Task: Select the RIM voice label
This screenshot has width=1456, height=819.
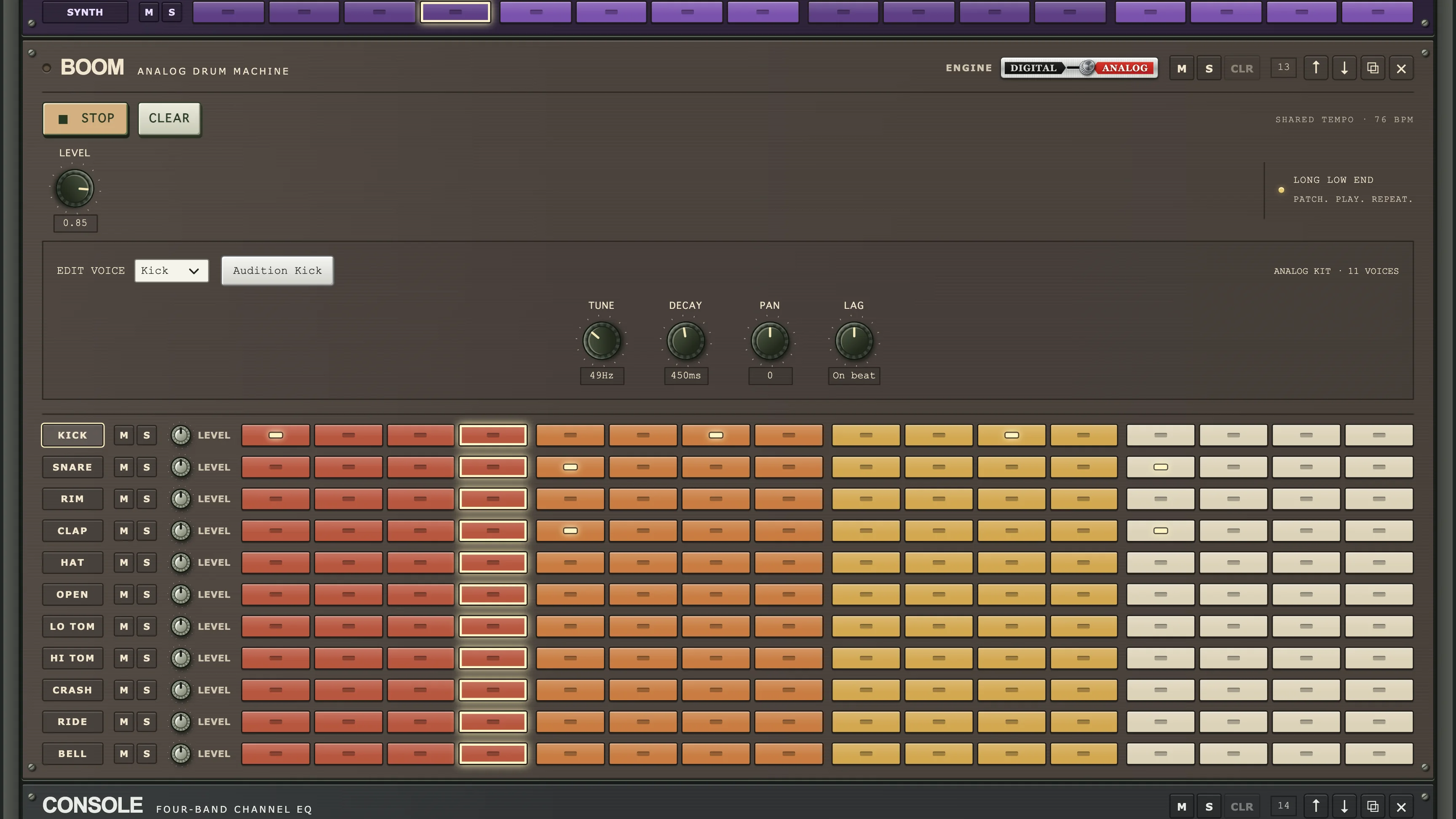Action: tap(72, 499)
